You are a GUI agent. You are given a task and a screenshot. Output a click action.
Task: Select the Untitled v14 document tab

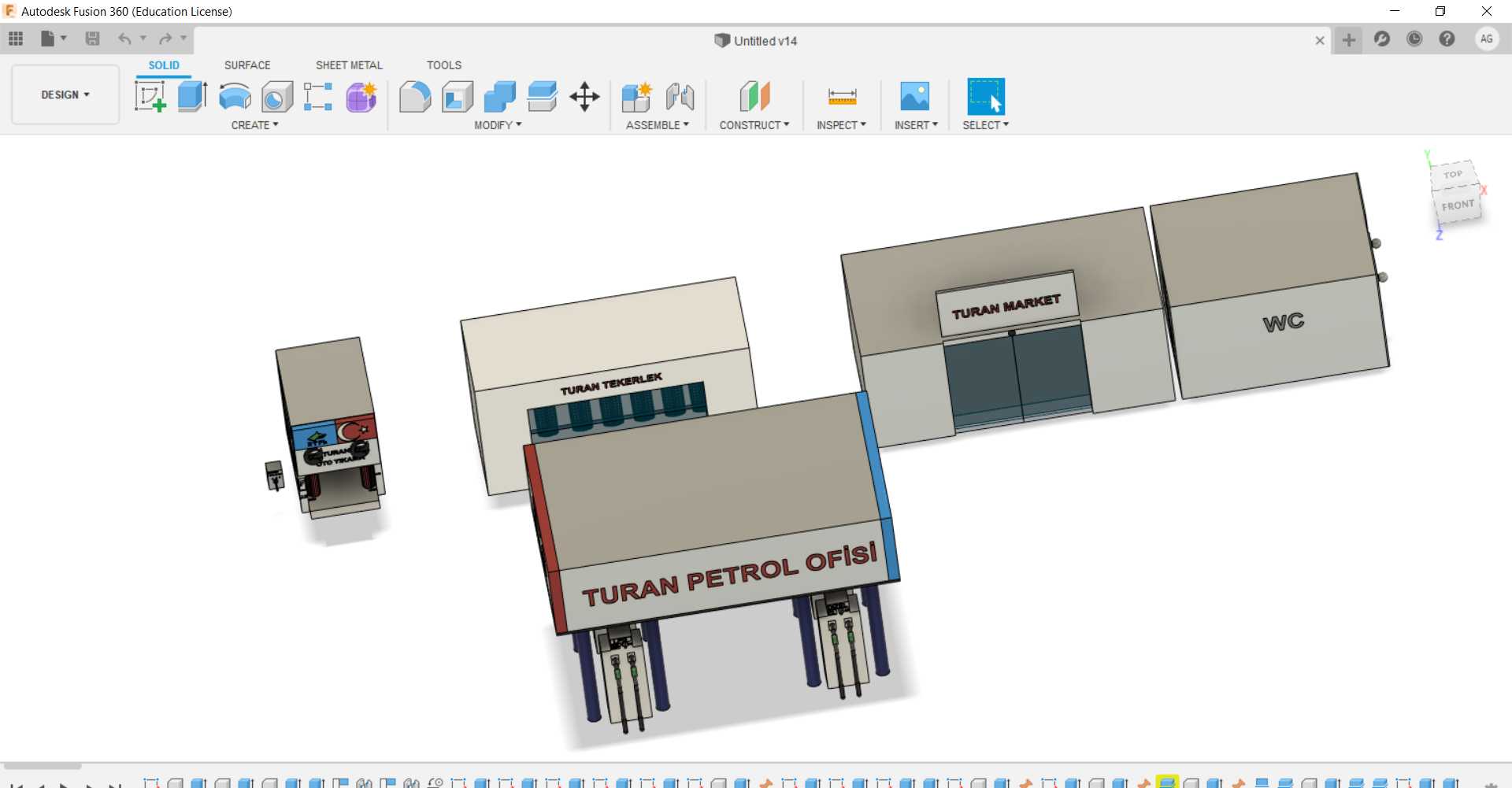coord(756,41)
